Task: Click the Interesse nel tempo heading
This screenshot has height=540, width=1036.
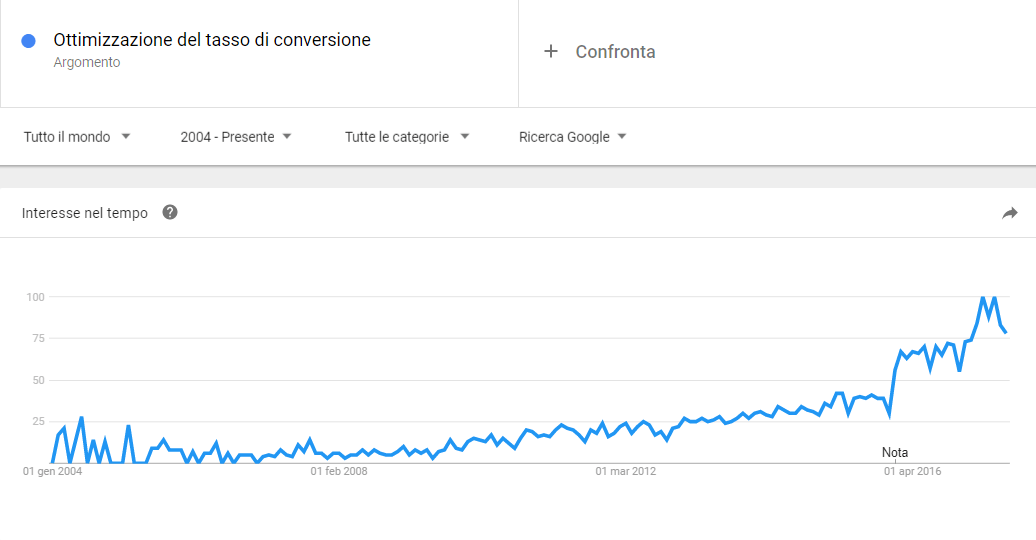Action: (85, 213)
